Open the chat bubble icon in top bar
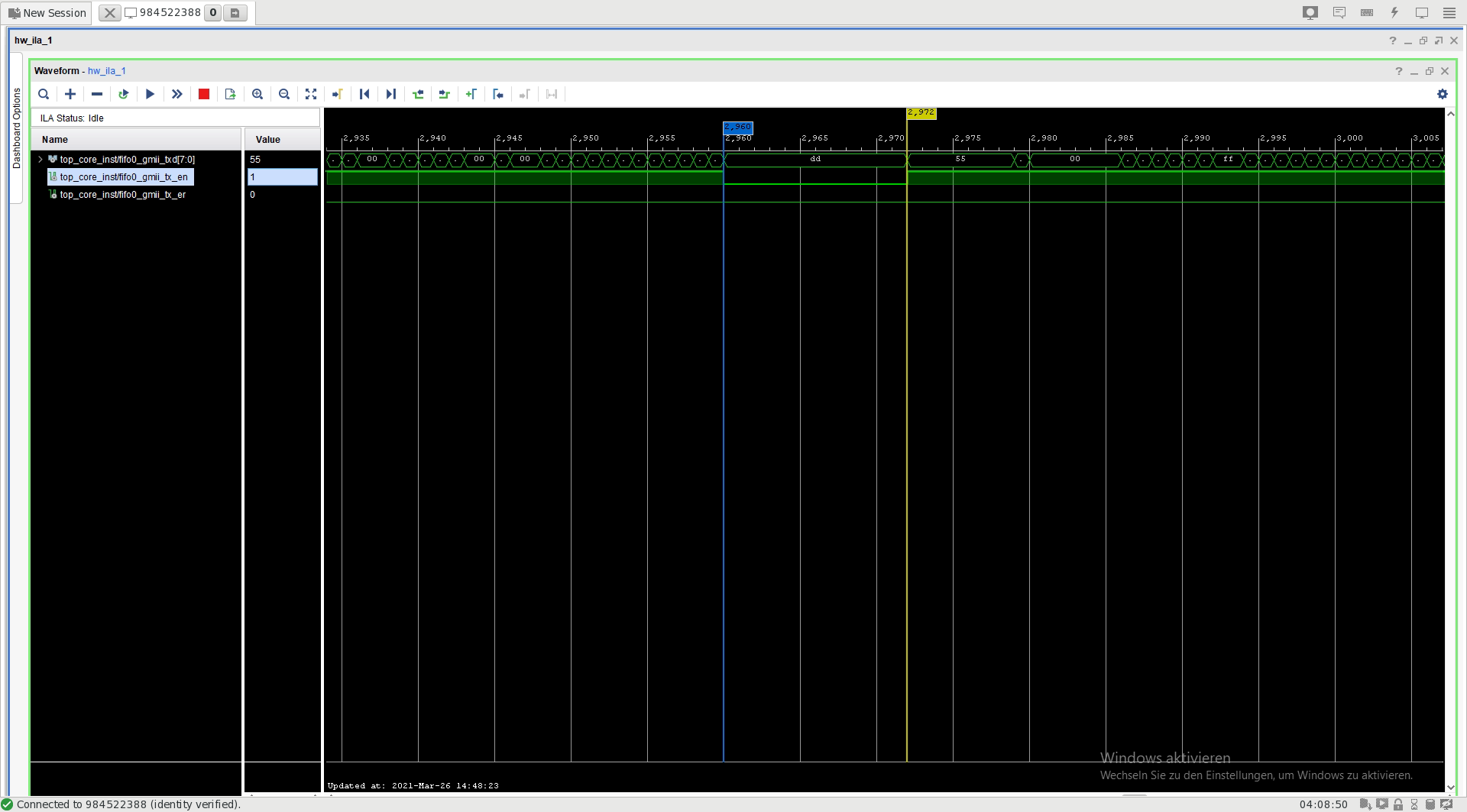This screenshot has height=812, width=1467. [1339, 13]
